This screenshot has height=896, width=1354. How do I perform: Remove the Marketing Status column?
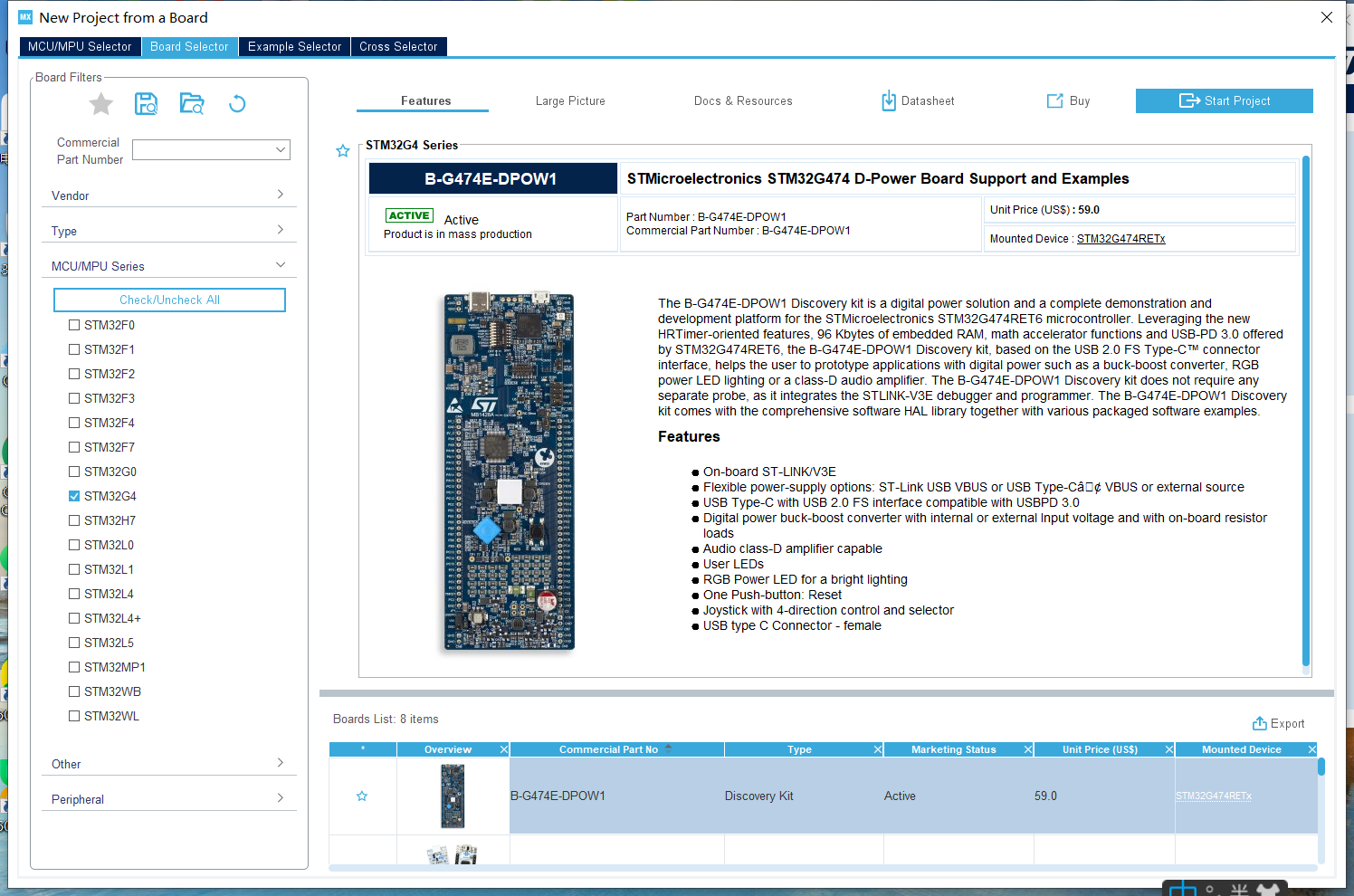(1028, 749)
